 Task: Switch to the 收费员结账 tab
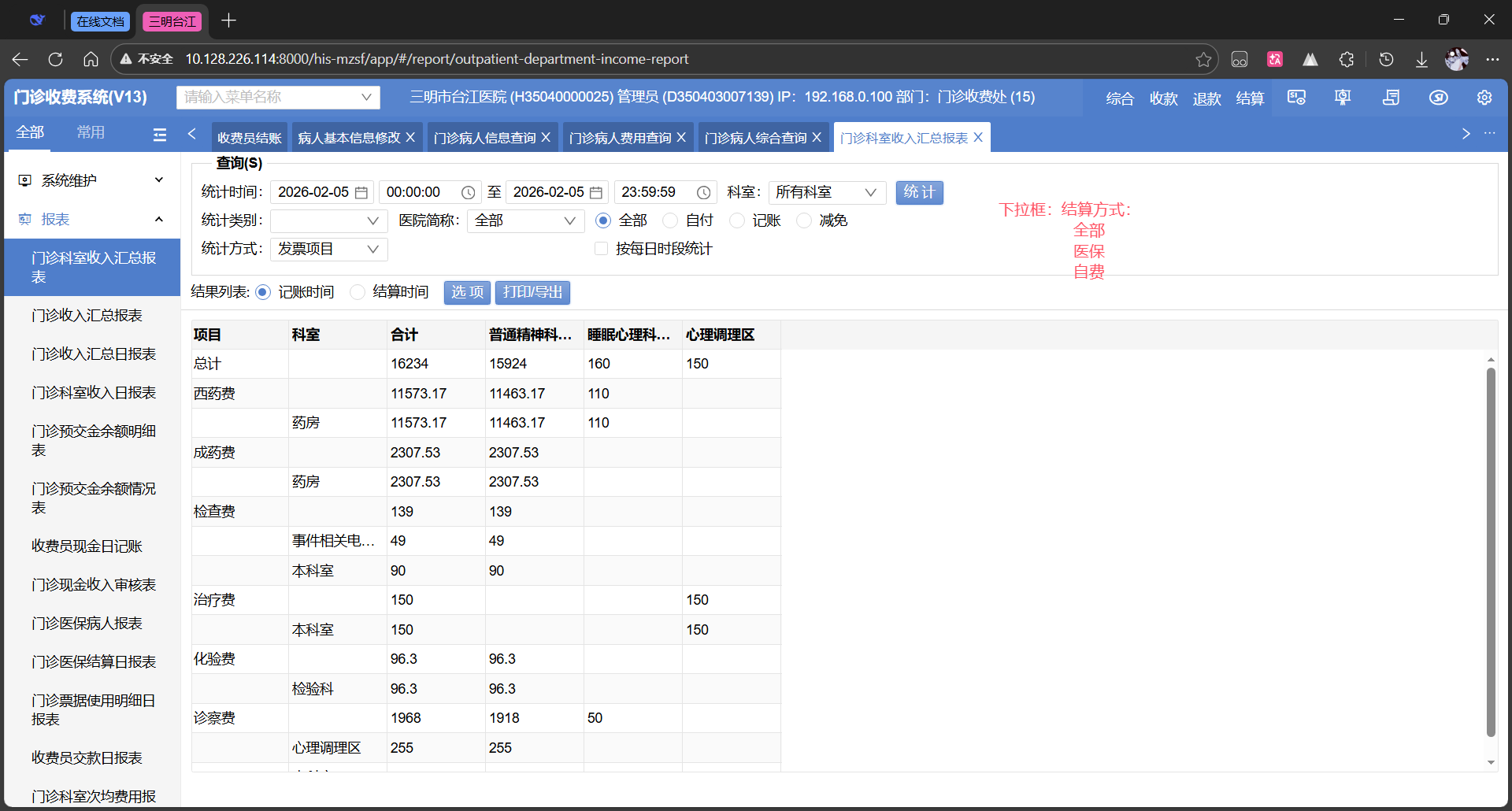pos(250,138)
